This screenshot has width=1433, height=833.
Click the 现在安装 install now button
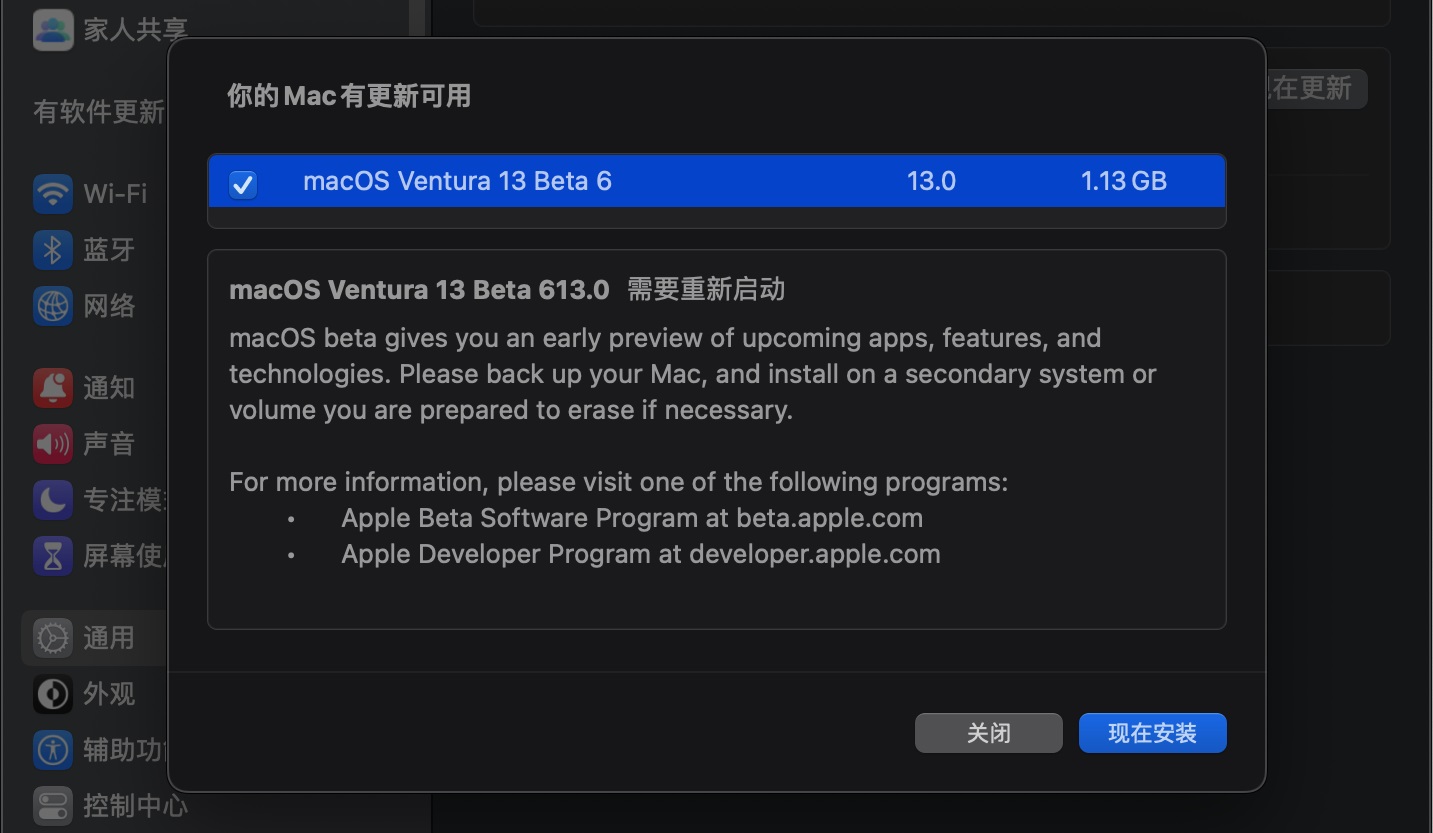click(1152, 733)
